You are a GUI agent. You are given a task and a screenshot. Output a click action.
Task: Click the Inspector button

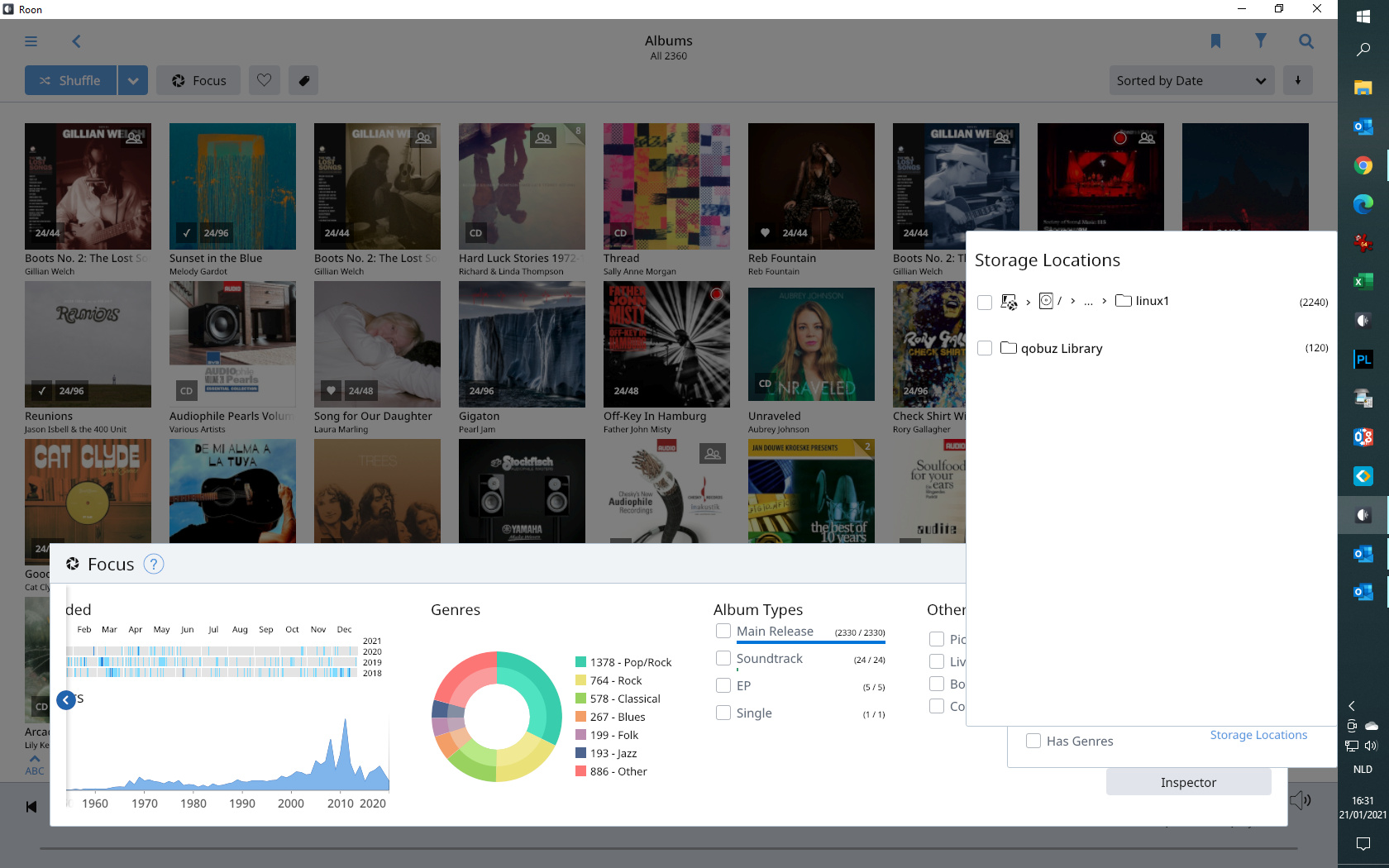tap(1188, 782)
